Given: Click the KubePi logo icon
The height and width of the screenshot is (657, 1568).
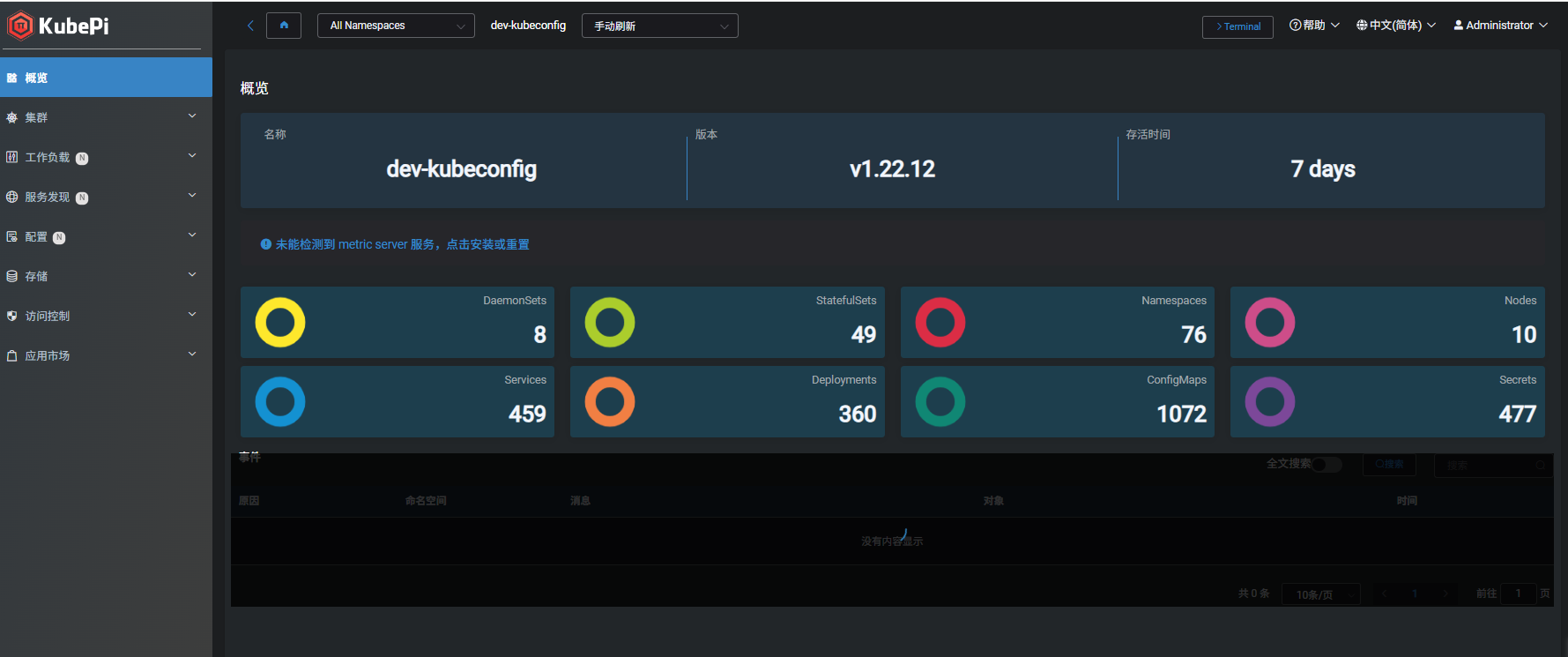Looking at the screenshot, I should [x=20, y=26].
